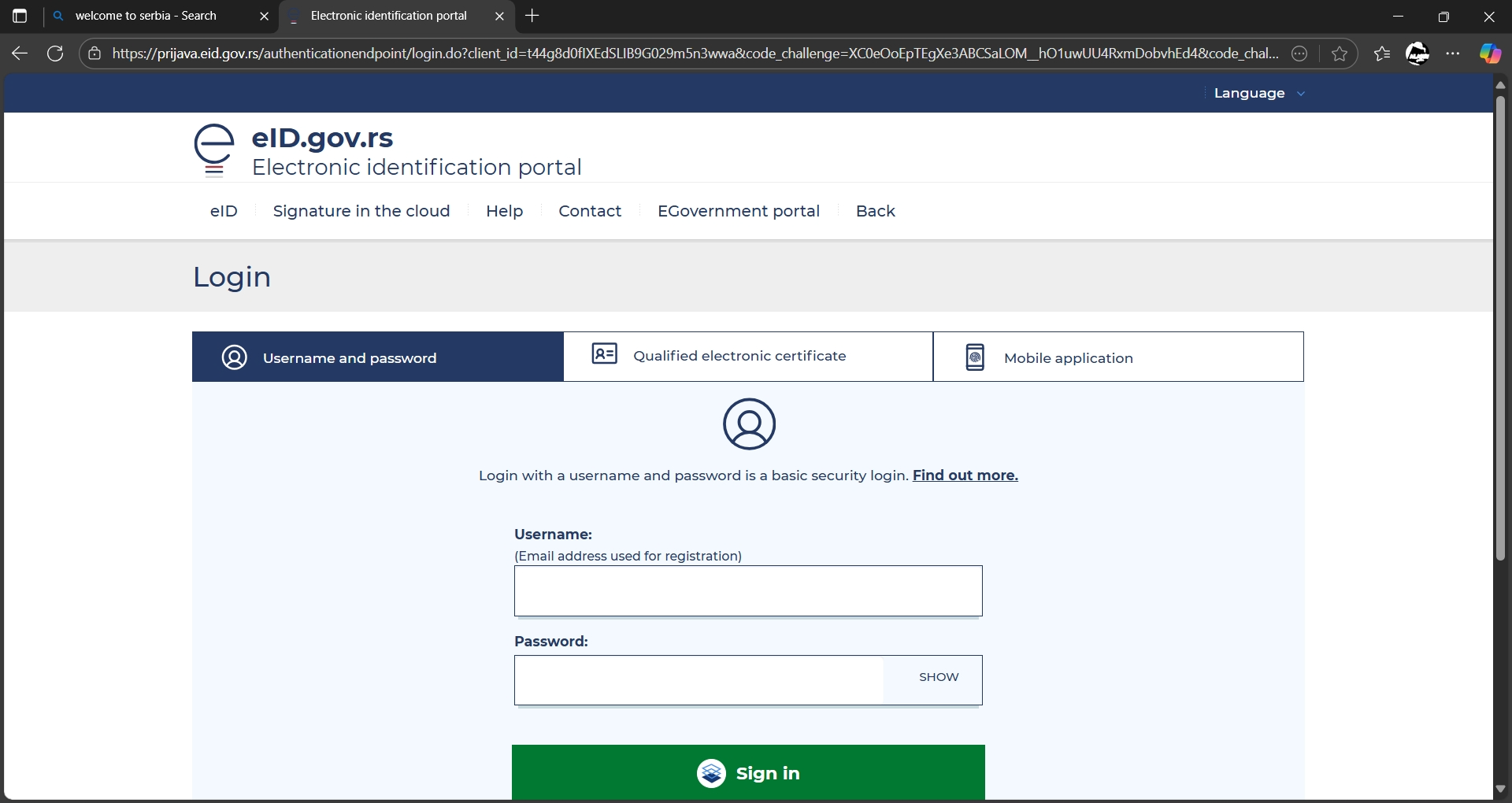
Task: Open a new browser tab
Action: coord(532,16)
